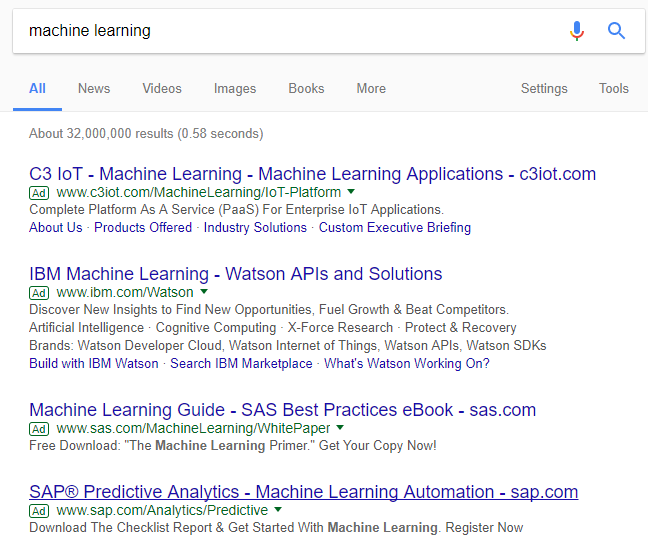Open the arrow after sap.com/Analytics/Predictive
This screenshot has height=545, width=648.
coord(278,509)
